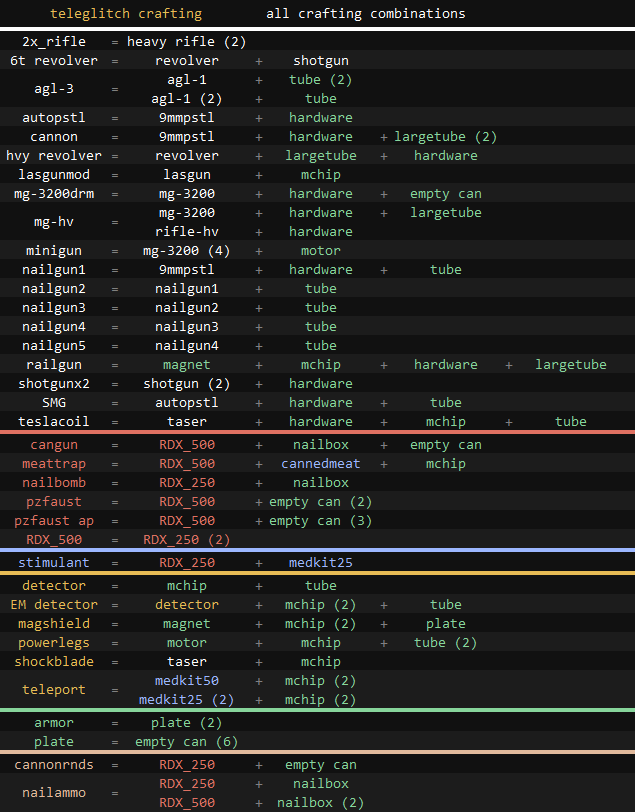The image size is (635, 812).
Task: Select the "EM detector" recipe name
Action: tap(54, 604)
